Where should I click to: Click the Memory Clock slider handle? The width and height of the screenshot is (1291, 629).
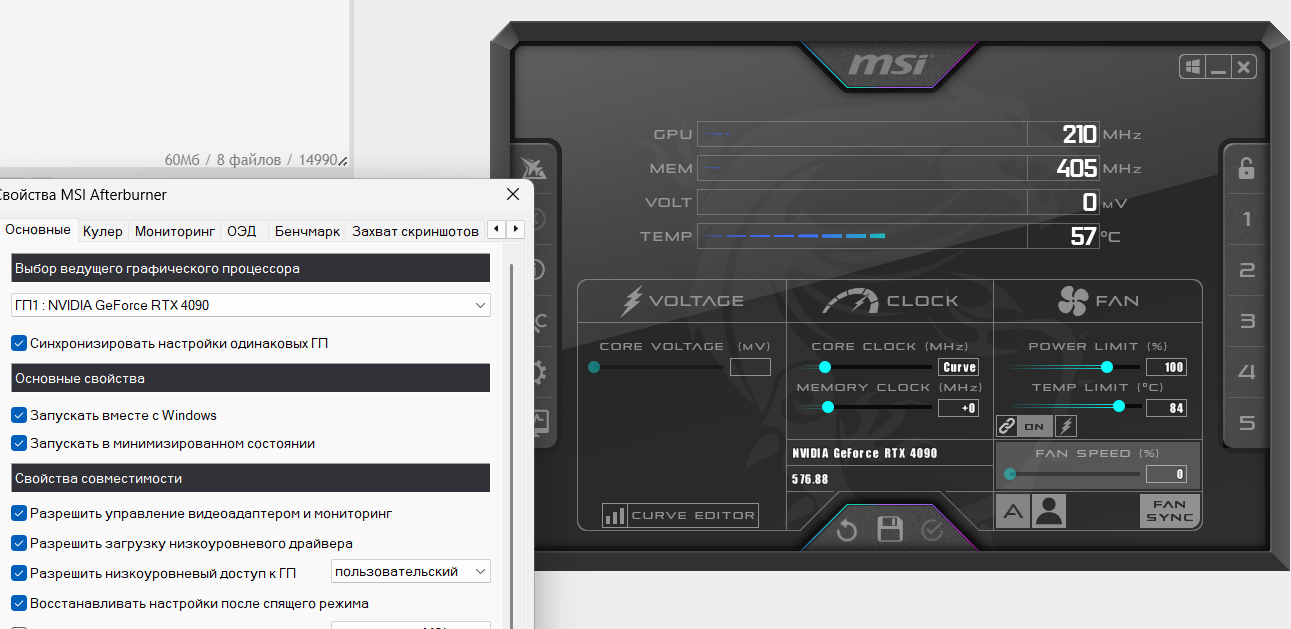pos(828,407)
